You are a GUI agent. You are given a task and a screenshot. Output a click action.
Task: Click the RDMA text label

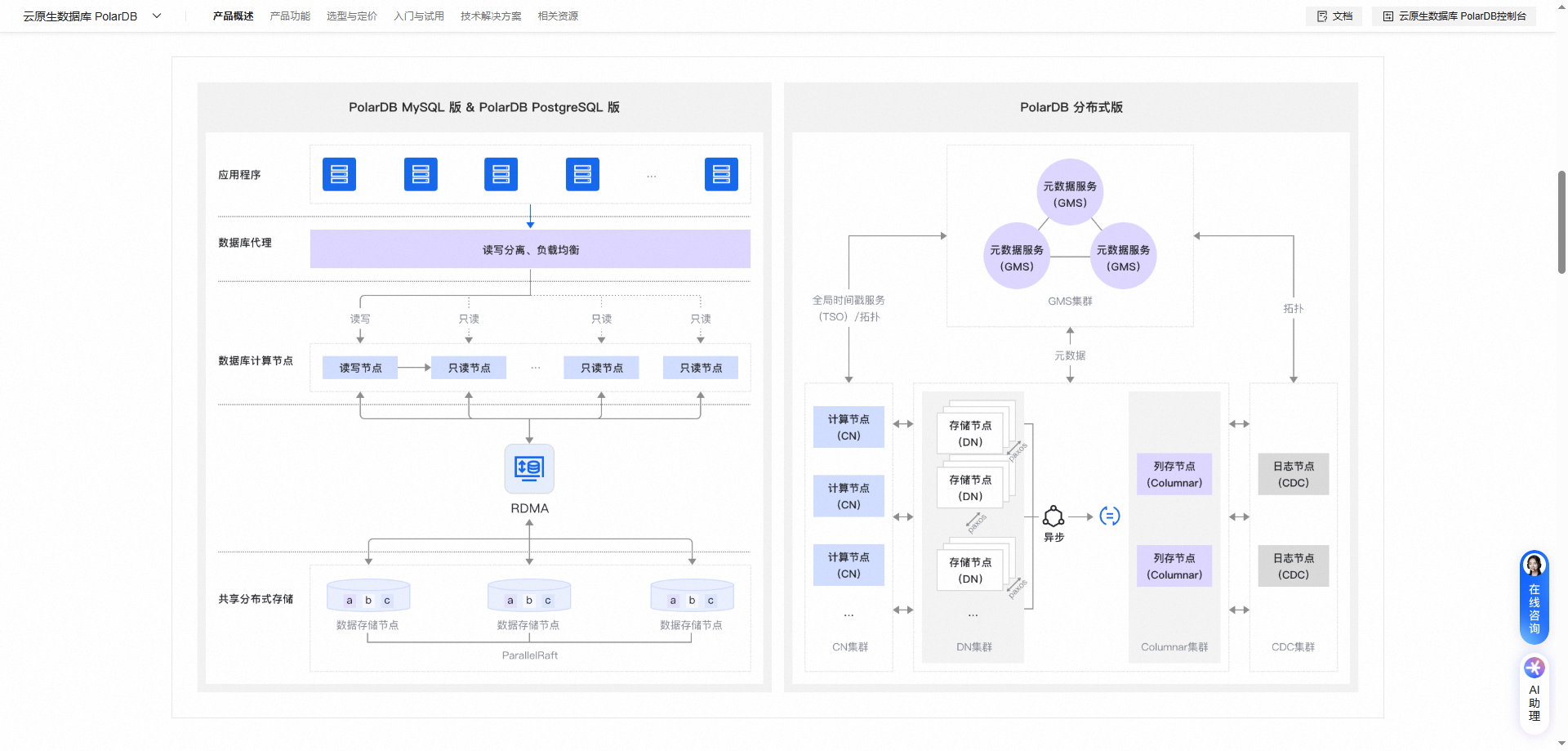click(529, 508)
